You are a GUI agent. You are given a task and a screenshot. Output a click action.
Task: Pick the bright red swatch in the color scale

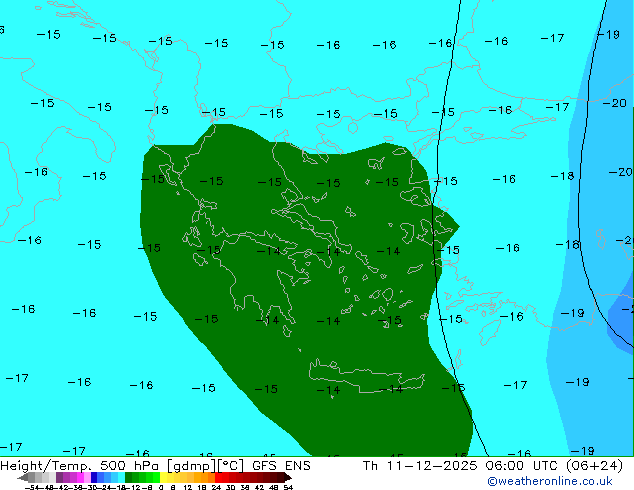218,477
